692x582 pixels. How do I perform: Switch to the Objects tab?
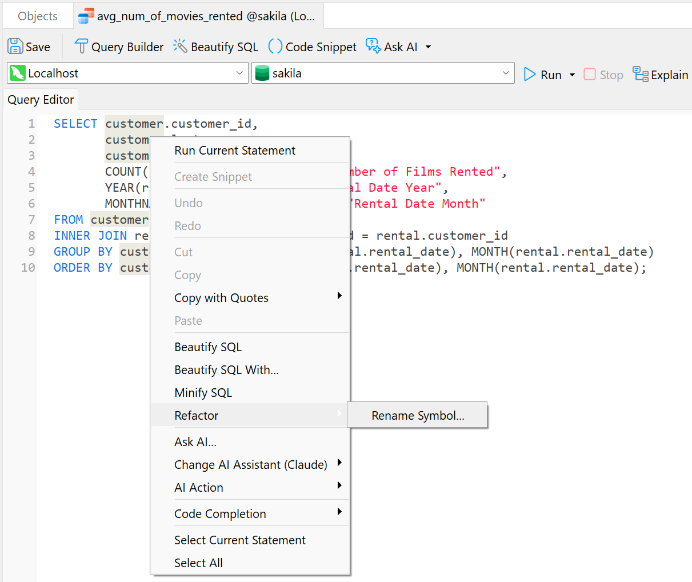tap(38, 16)
